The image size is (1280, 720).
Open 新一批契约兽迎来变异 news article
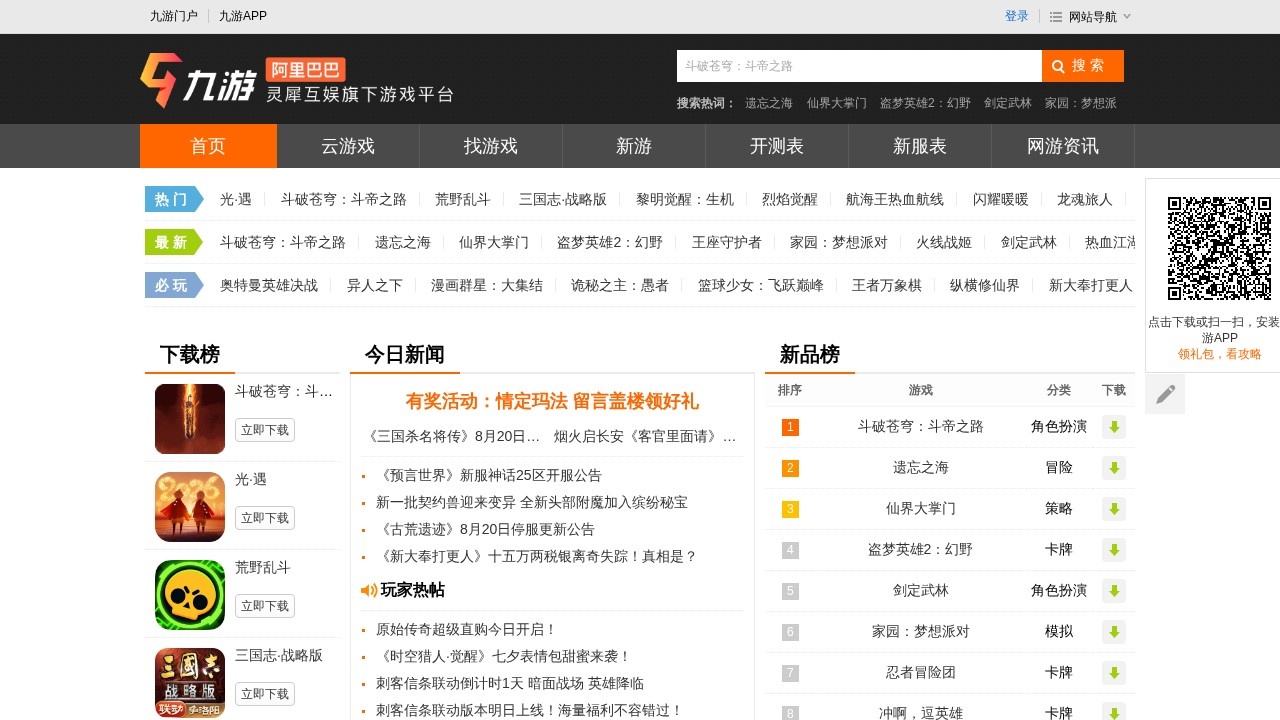point(532,502)
